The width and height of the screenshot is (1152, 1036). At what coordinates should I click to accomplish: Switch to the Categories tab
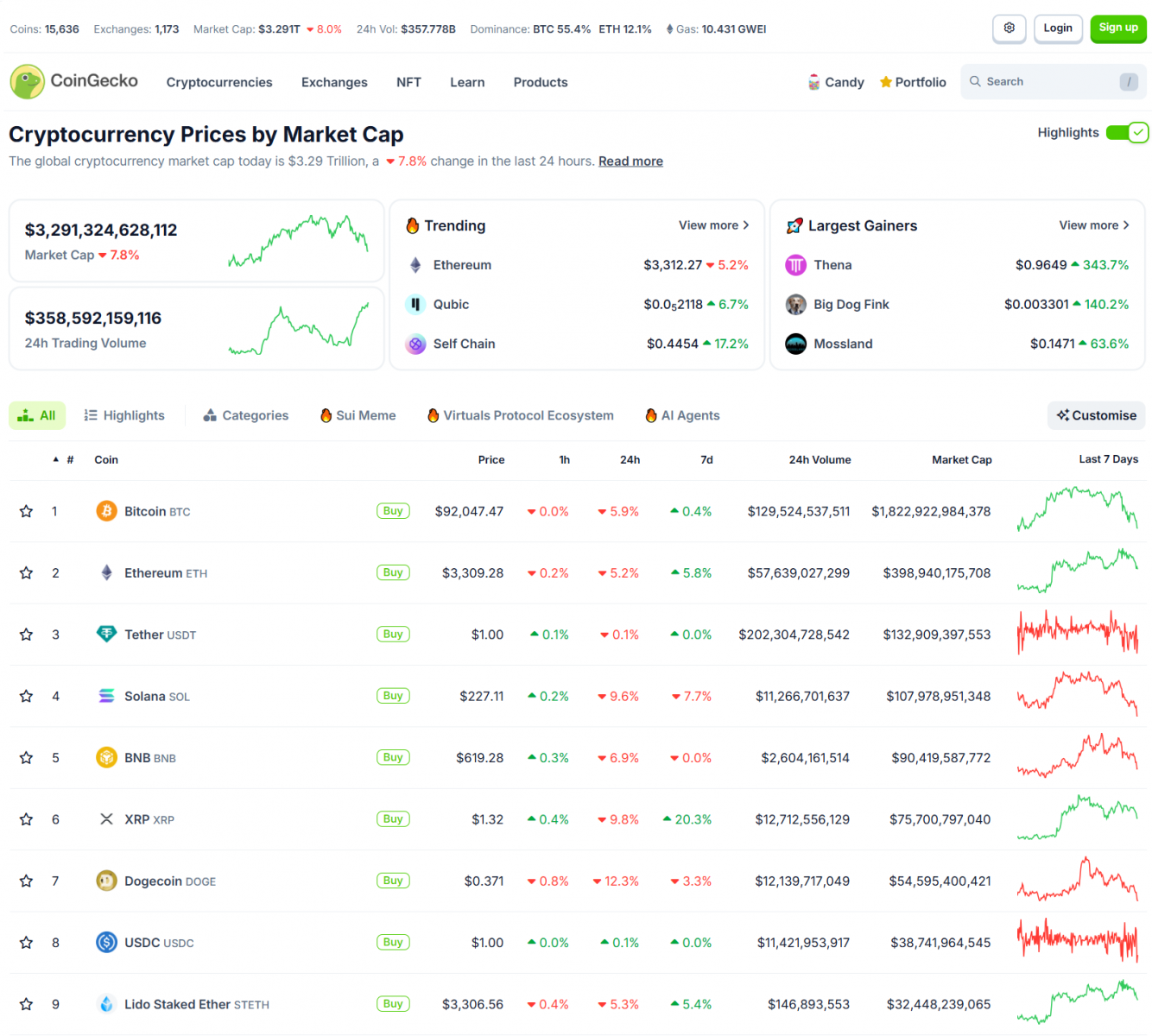point(246,415)
